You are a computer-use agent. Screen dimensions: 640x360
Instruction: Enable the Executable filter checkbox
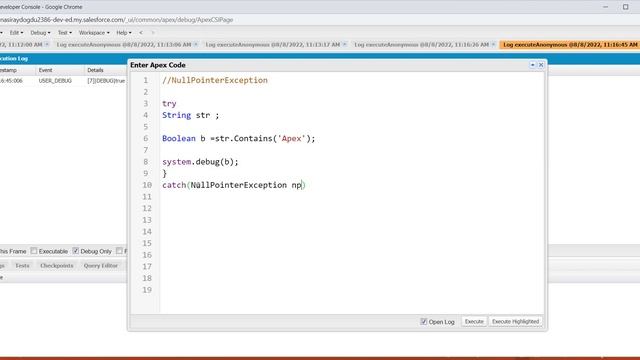(x=34, y=251)
